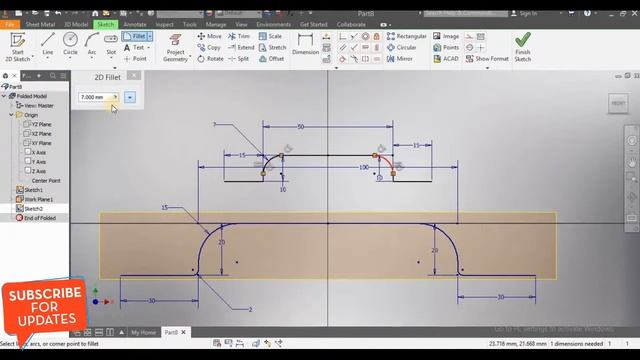Open the Collaborate tab
The width and height of the screenshot is (640, 360).
(351, 24)
